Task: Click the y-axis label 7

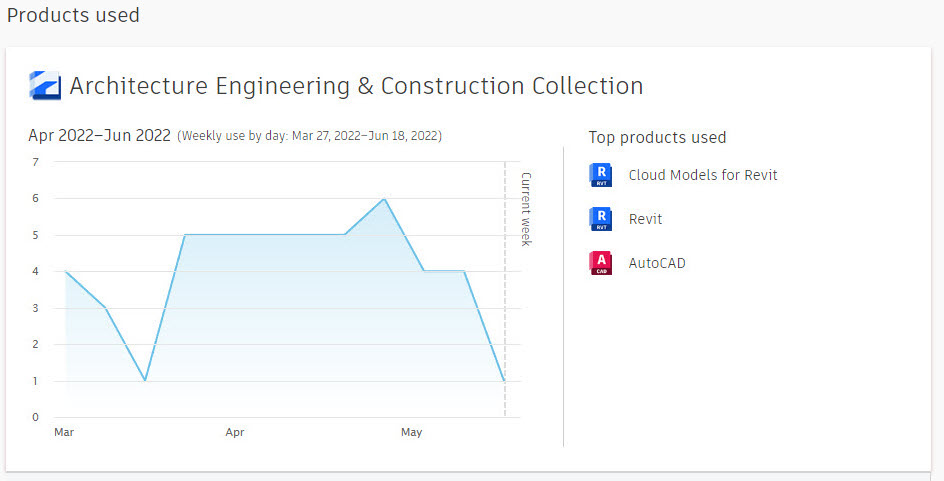Action: point(36,162)
